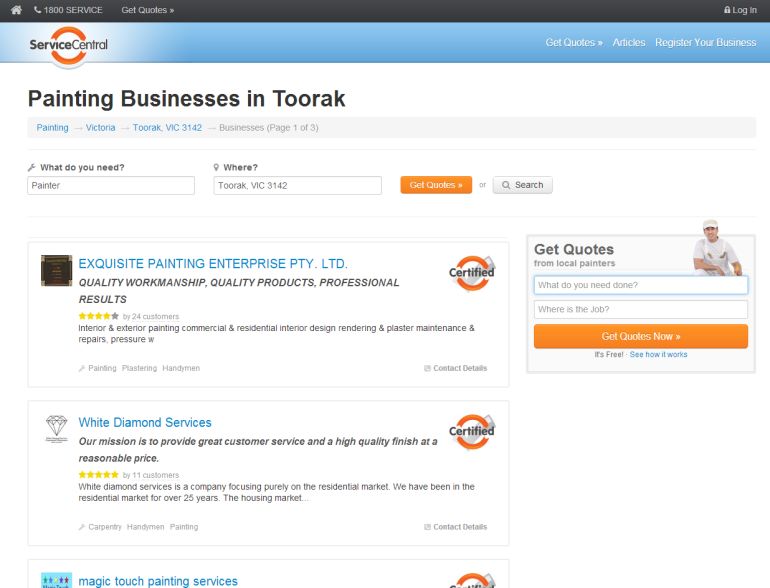Click Certified badge on Exquisite Painting listing
The image size is (770, 588).
[x=472, y=273]
